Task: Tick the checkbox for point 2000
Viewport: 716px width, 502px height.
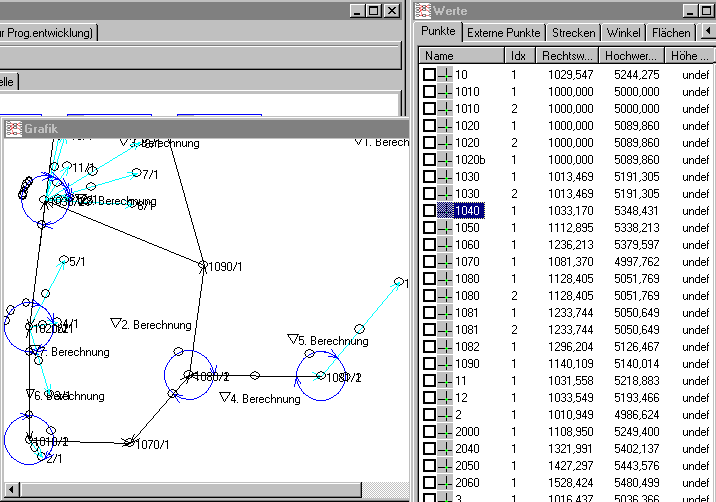Action: tap(429, 432)
